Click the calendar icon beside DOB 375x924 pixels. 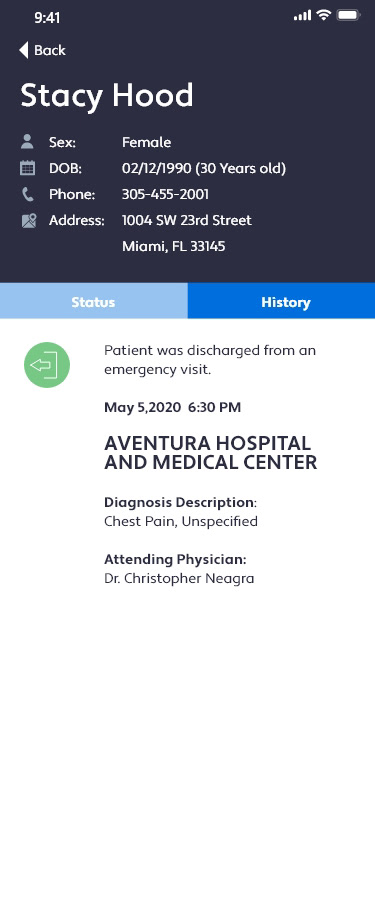click(28, 168)
